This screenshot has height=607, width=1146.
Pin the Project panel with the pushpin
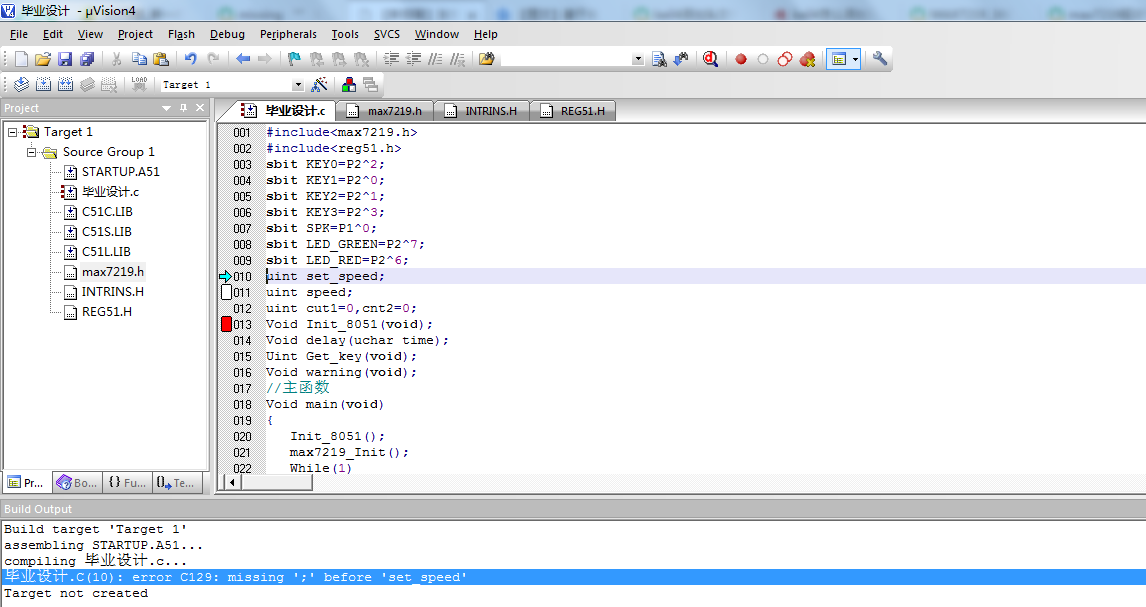183,108
